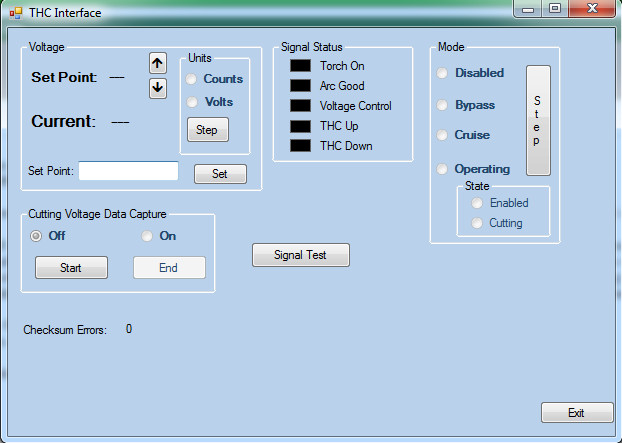The width and height of the screenshot is (622, 443).
Task: Turn data capture On radio button
Action: [147, 236]
